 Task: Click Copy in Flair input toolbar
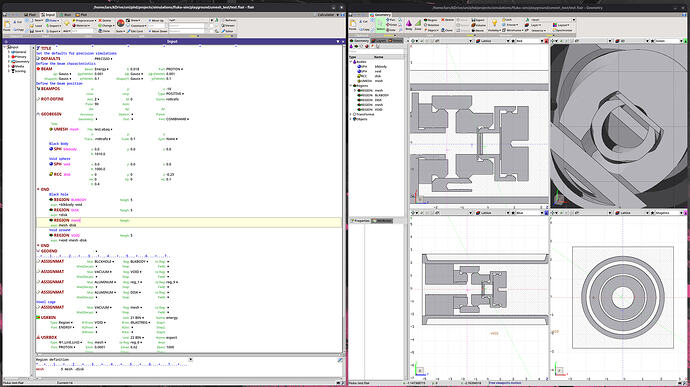pos(19,30)
